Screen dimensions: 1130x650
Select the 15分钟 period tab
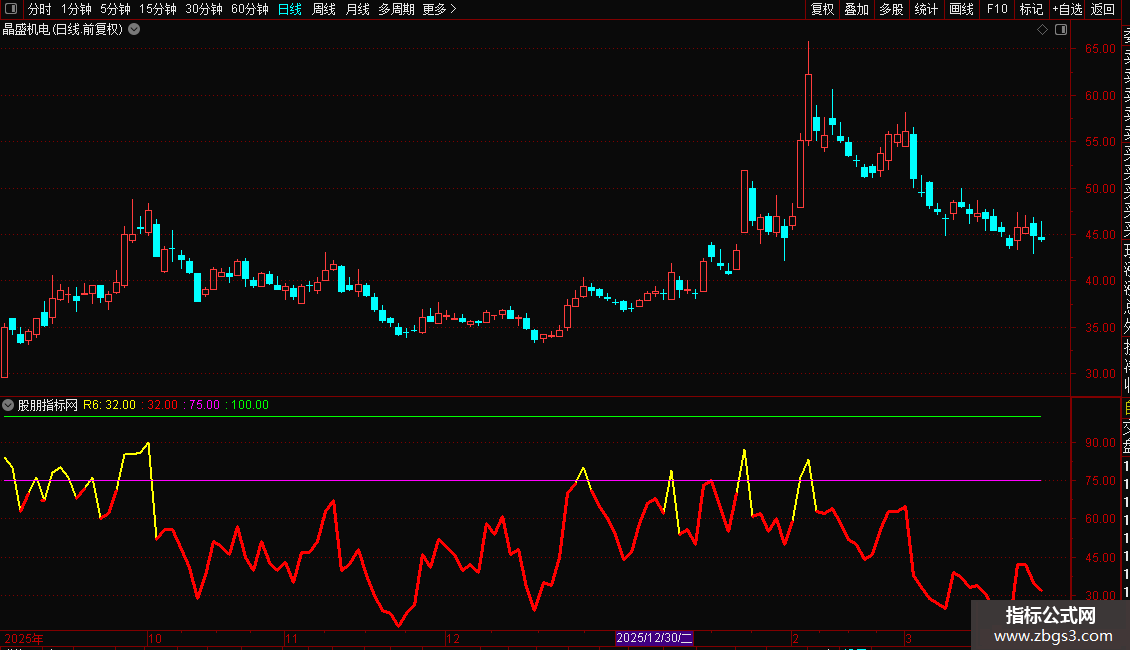tap(157, 9)
